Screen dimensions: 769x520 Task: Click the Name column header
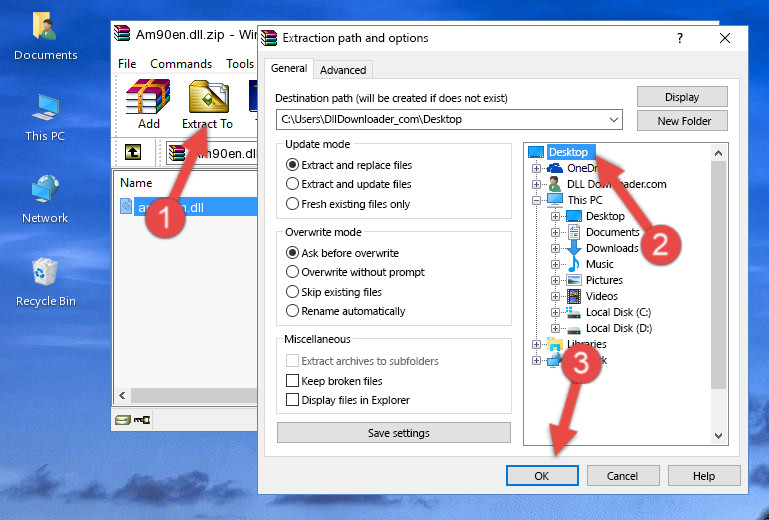tap(136, 182)
